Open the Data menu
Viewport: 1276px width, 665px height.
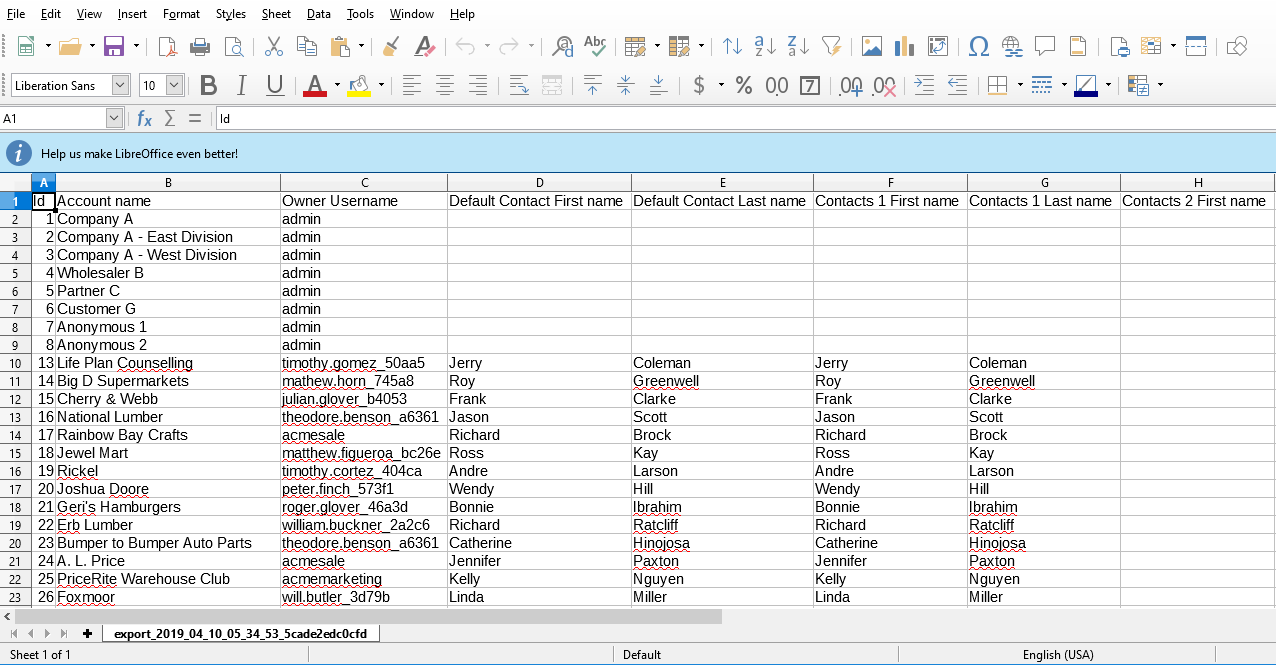click(x=319, y=14)
